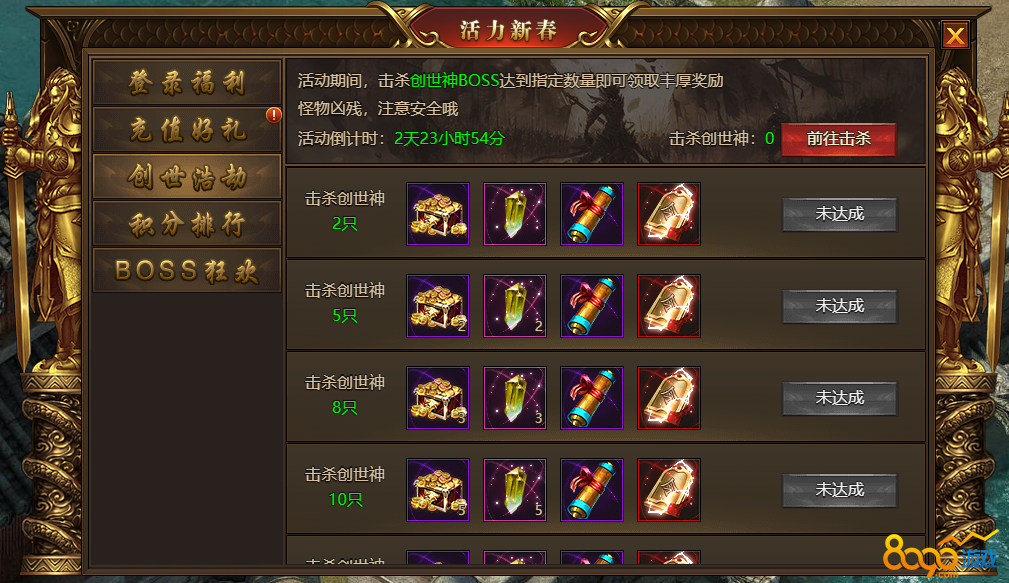Click gold chest reward in 8只 row
The width and height of the screenshot is (1009, 583).
(x=438, y=398)
